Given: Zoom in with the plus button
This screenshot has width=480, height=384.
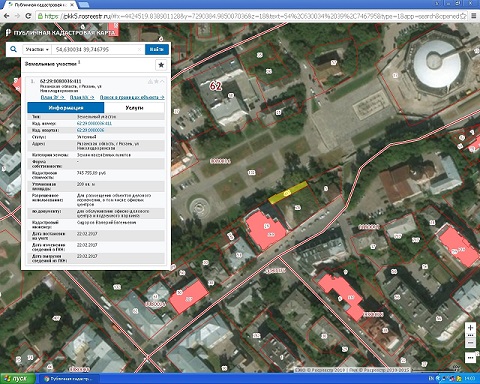Looking at the screenshot, I should point(470,328).
